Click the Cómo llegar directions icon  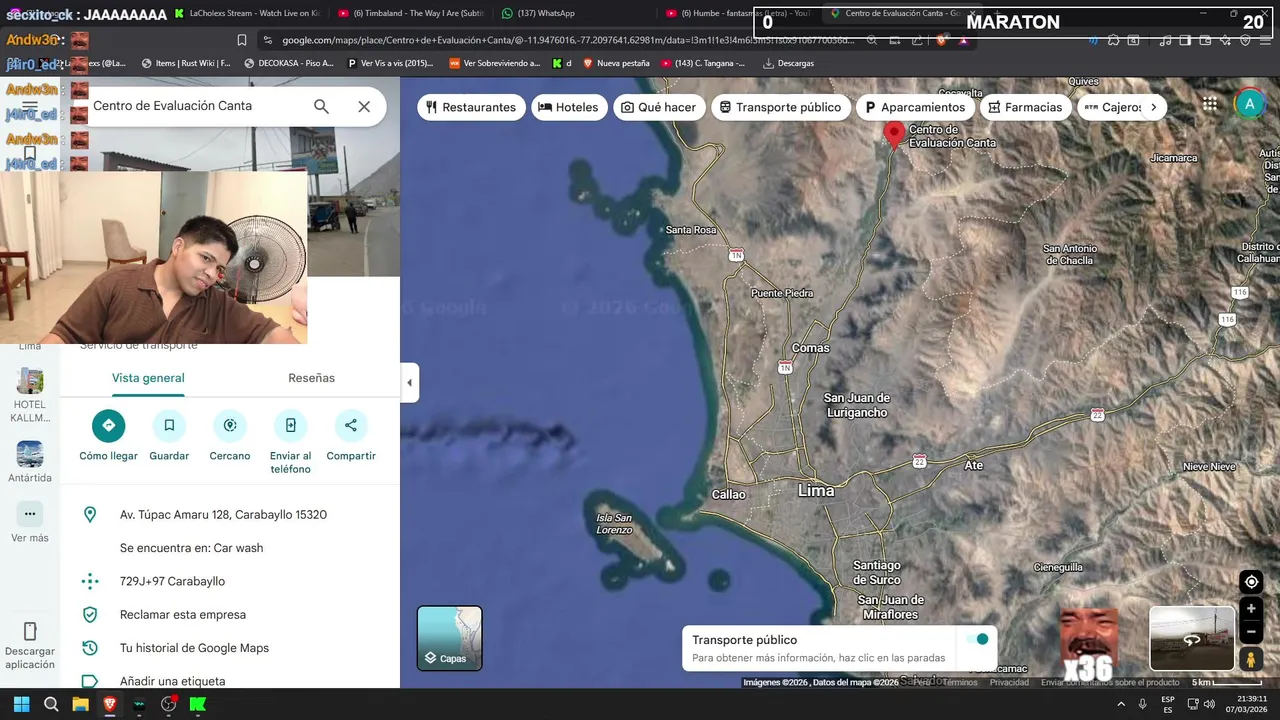pyautogui.click(x=109, y=425)
